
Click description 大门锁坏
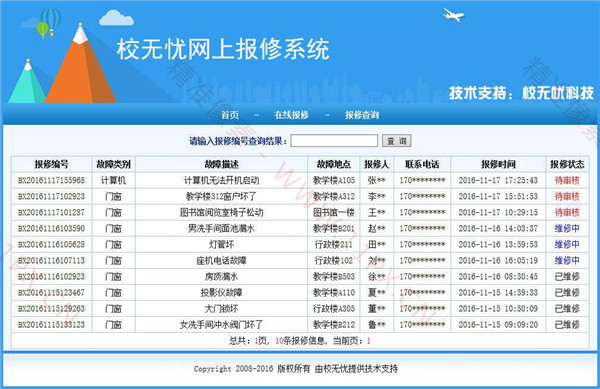[x=222, y=309]
